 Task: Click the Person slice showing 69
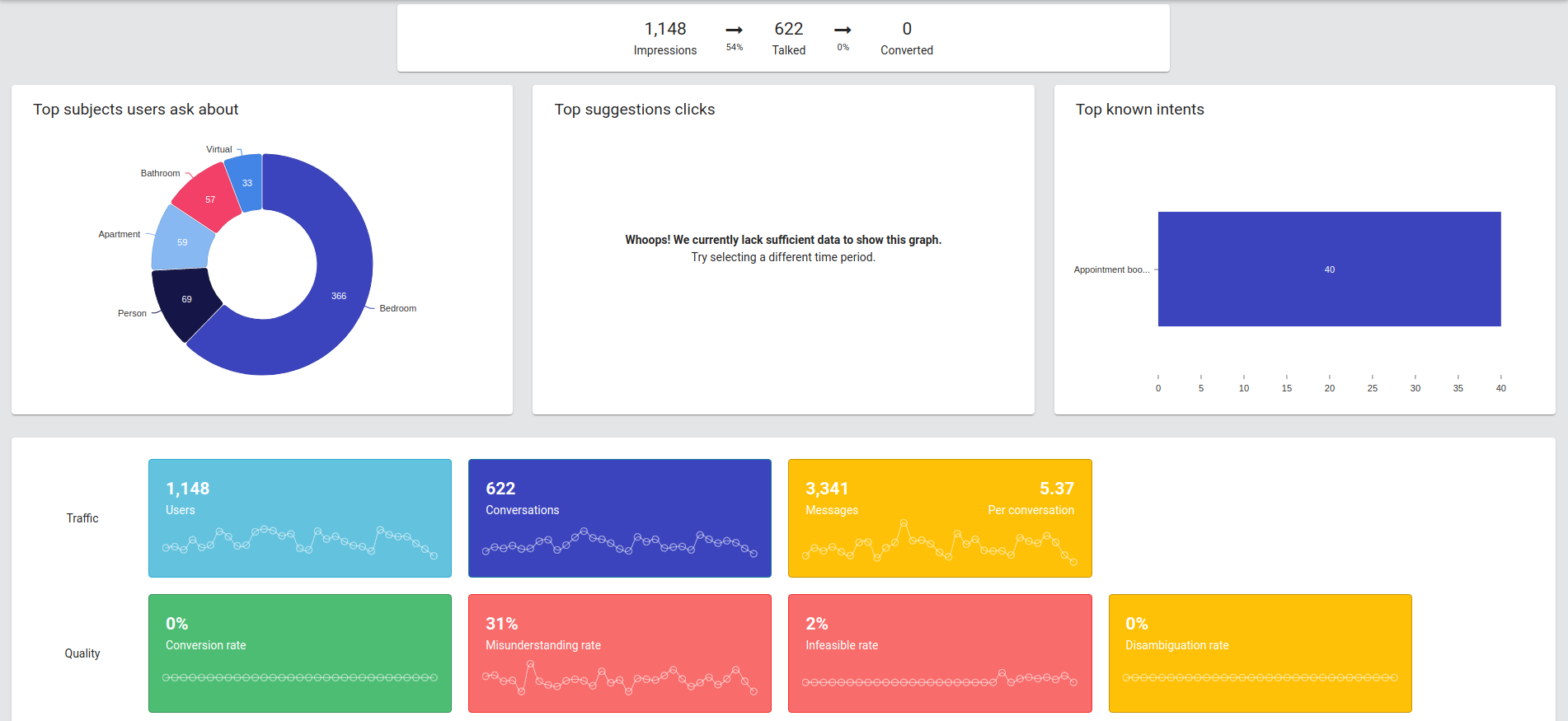pyautogui.click(x=185, y=300)
